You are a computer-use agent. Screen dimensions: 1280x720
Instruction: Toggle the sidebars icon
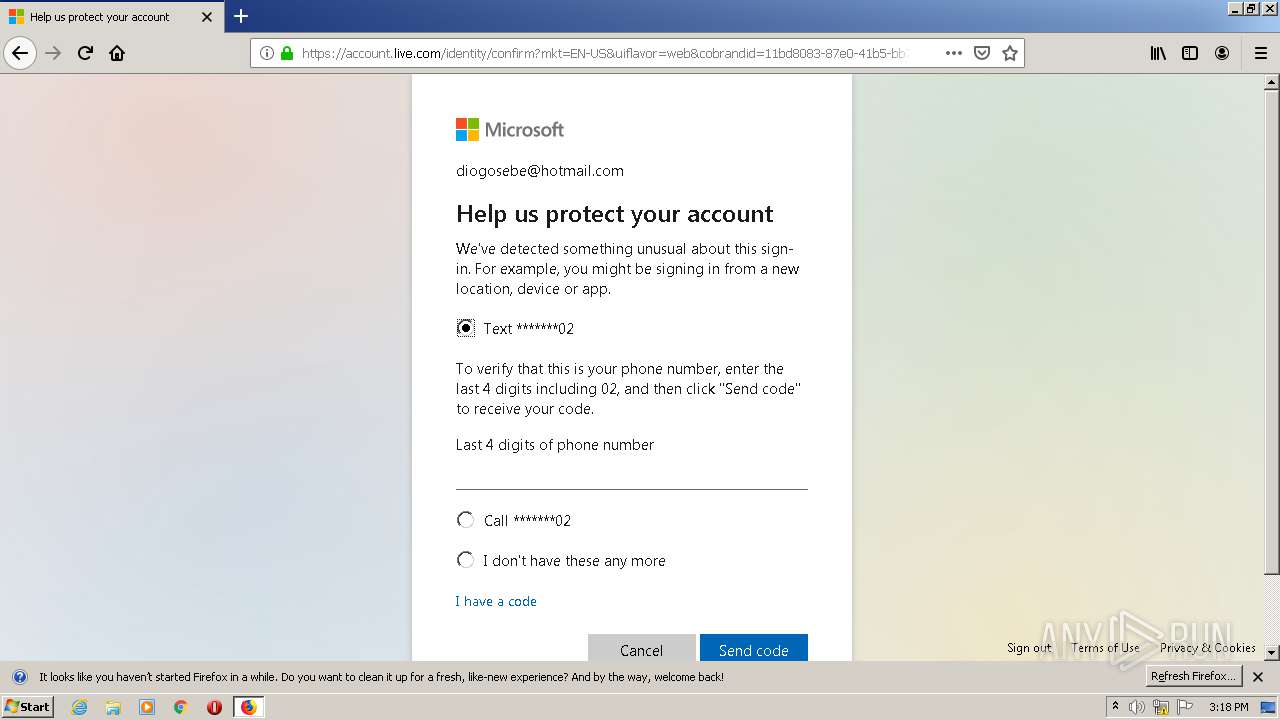(x=1190, y=53)
